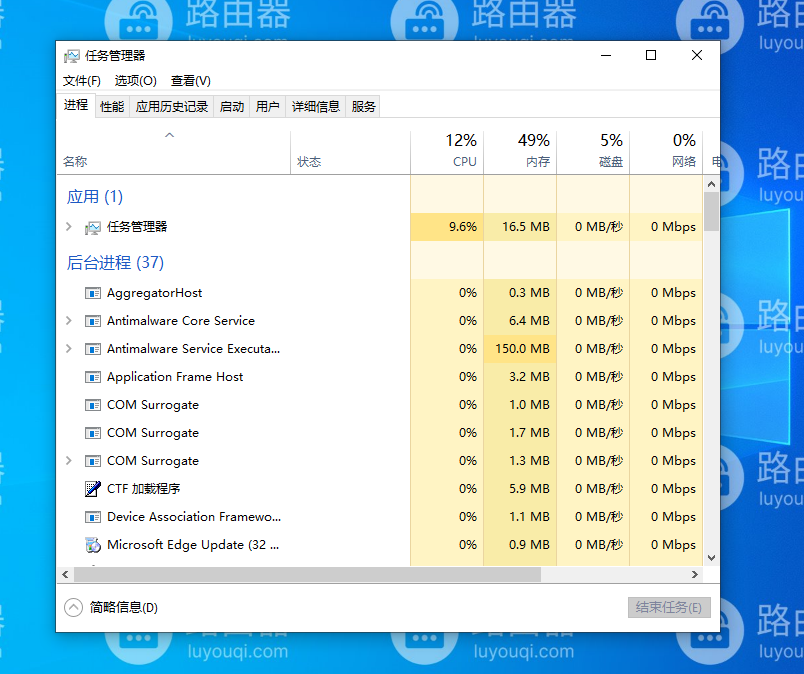Screen dimensions: 804x674
Task: Click the 0.9 MB memory value
Action: coord(529,545)
